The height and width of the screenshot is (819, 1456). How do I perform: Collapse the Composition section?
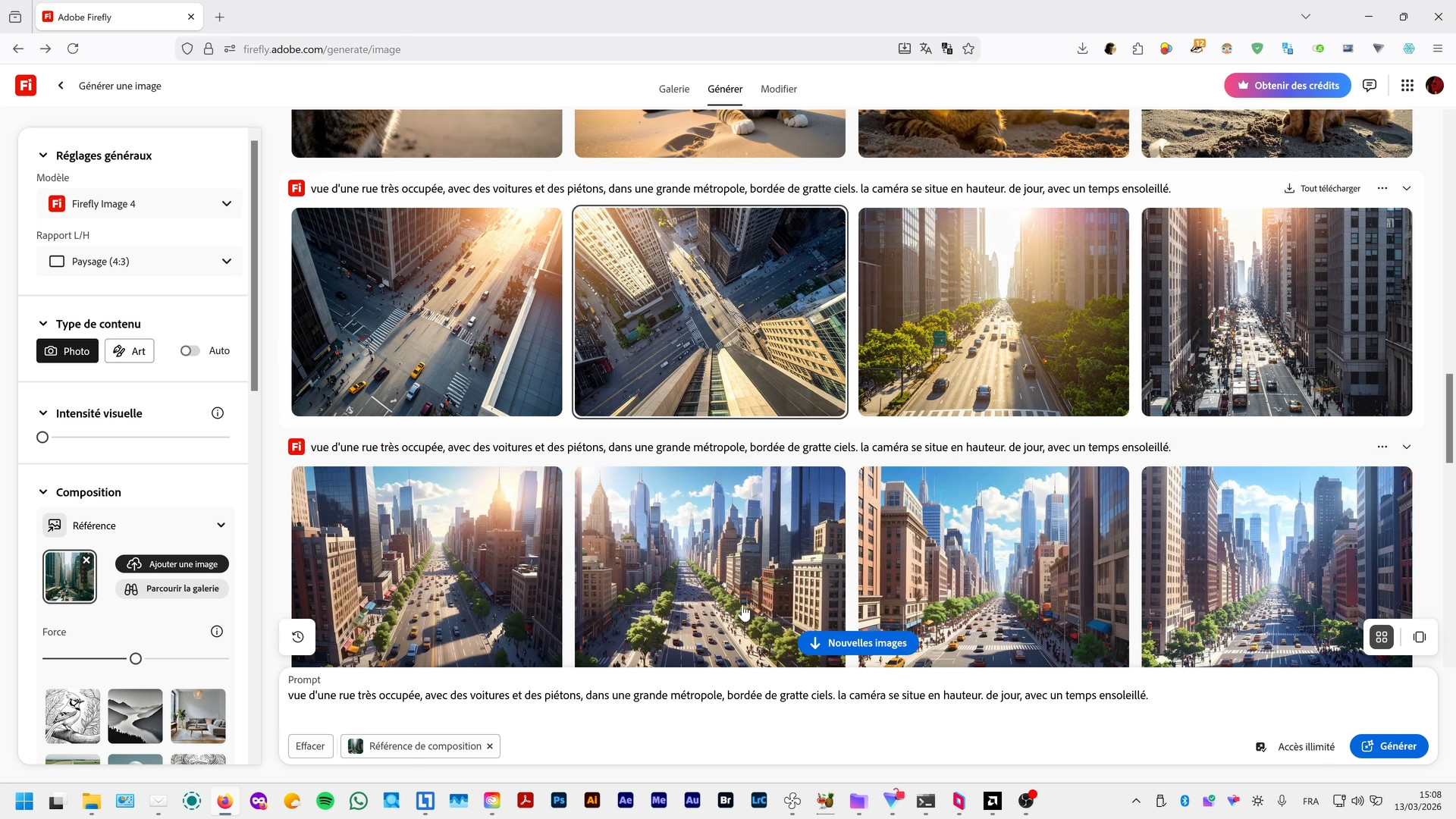(43, 492)
